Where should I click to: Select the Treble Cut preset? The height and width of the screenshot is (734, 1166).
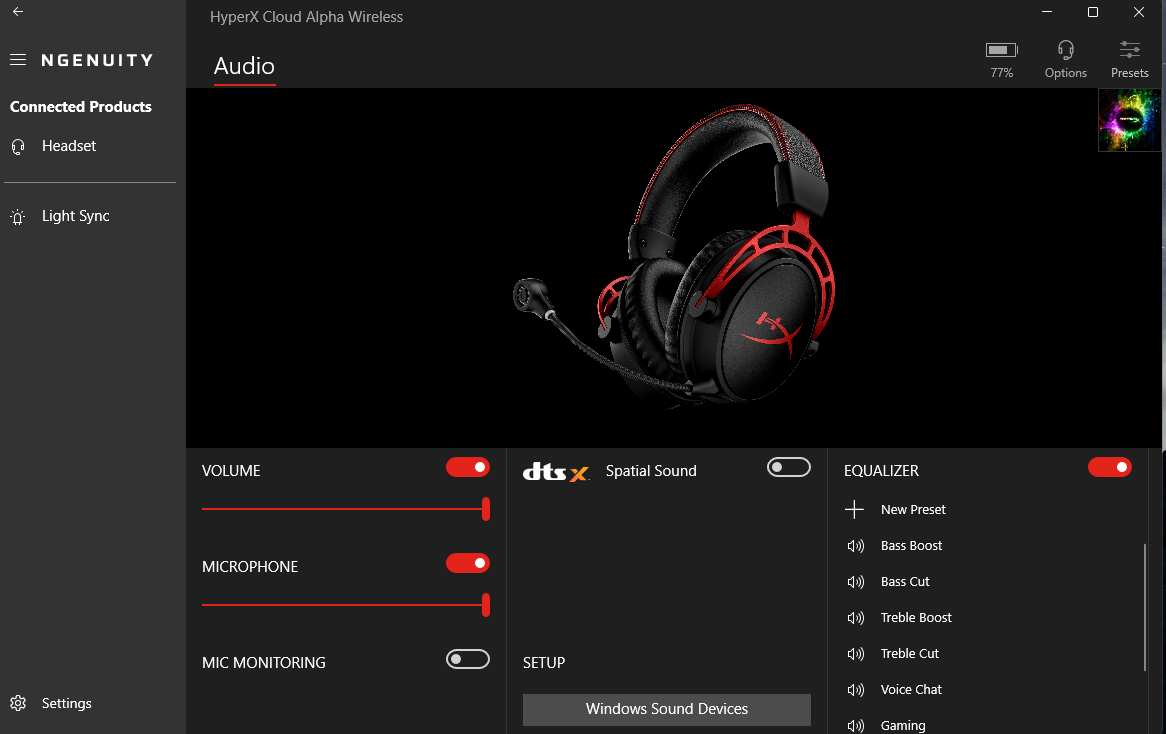909,654
